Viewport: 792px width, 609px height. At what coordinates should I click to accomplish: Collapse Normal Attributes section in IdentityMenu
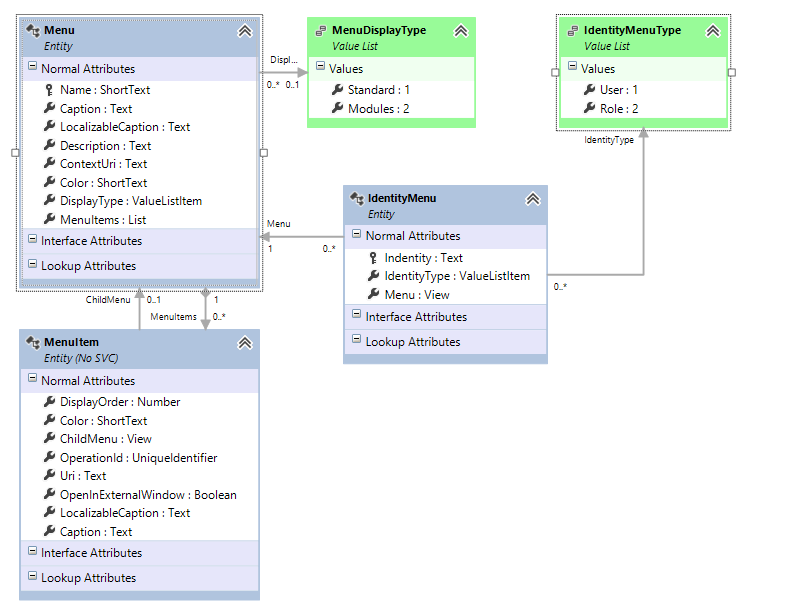click(357, 233)
